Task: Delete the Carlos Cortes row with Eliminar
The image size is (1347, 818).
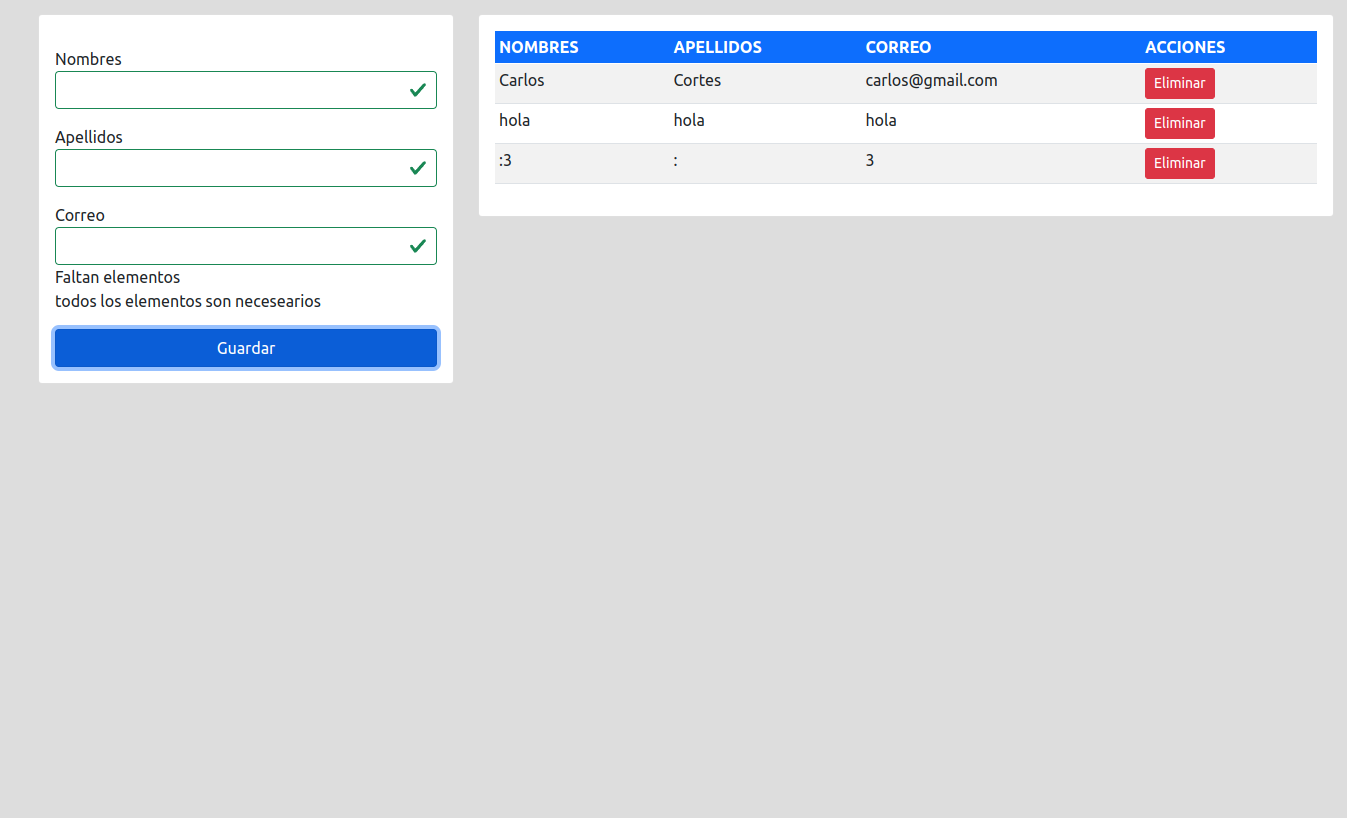Action: tap(1179, 83)
